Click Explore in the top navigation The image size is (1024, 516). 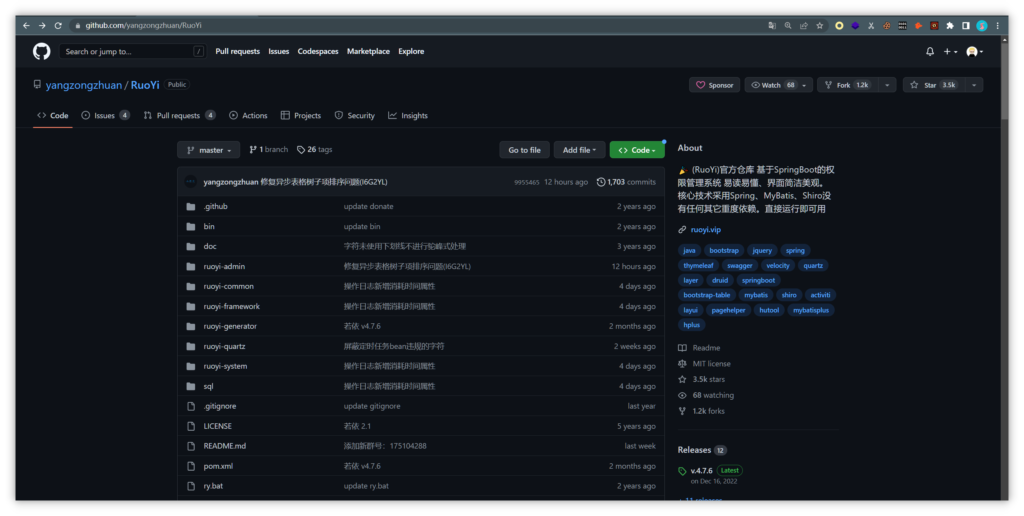coord(411,52)
